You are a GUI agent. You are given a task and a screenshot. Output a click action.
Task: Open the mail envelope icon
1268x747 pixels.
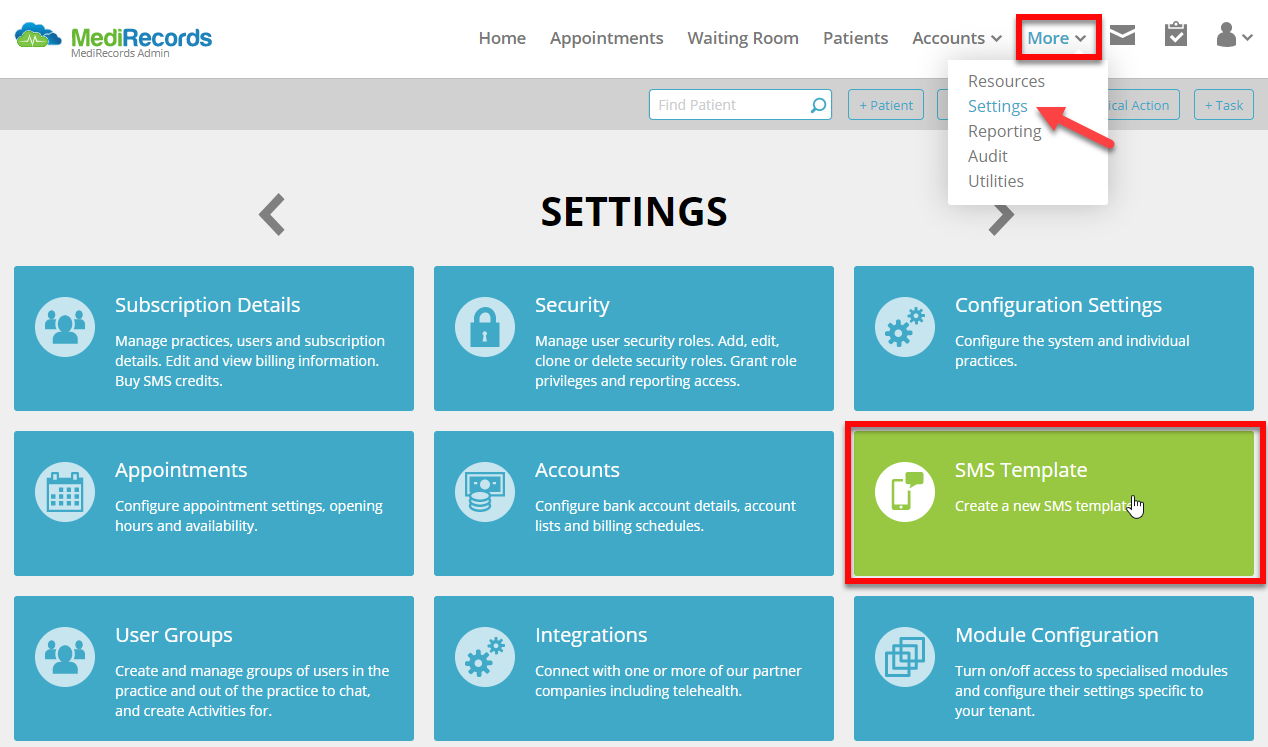click(x=1122, y=36)
